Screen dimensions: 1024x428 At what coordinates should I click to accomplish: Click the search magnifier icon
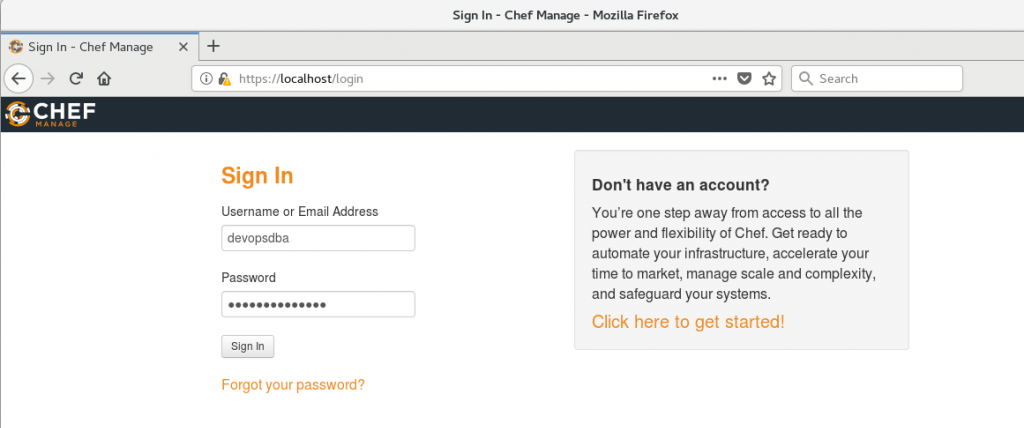806,79
